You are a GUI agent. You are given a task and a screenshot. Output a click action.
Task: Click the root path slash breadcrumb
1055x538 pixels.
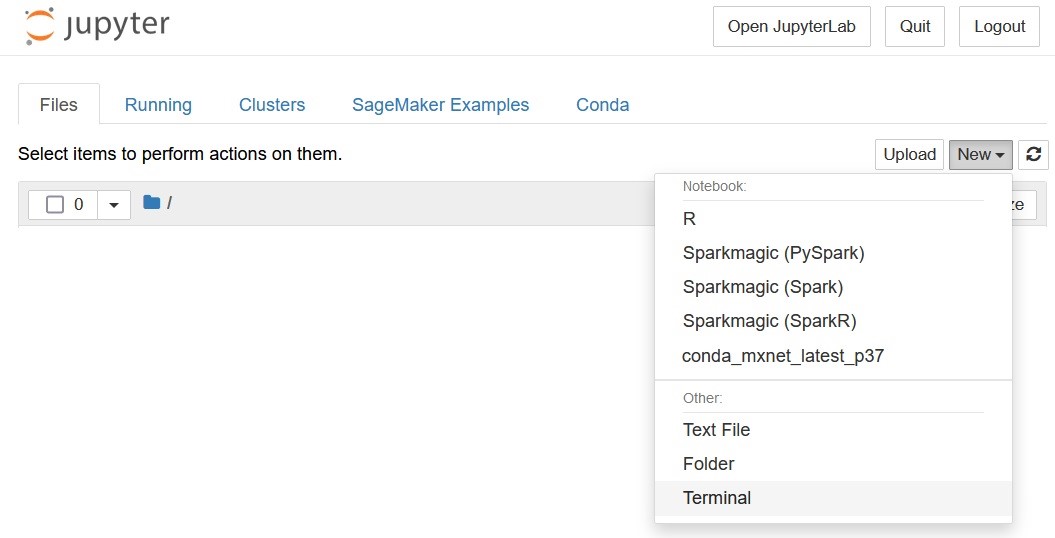coord(169,202)
